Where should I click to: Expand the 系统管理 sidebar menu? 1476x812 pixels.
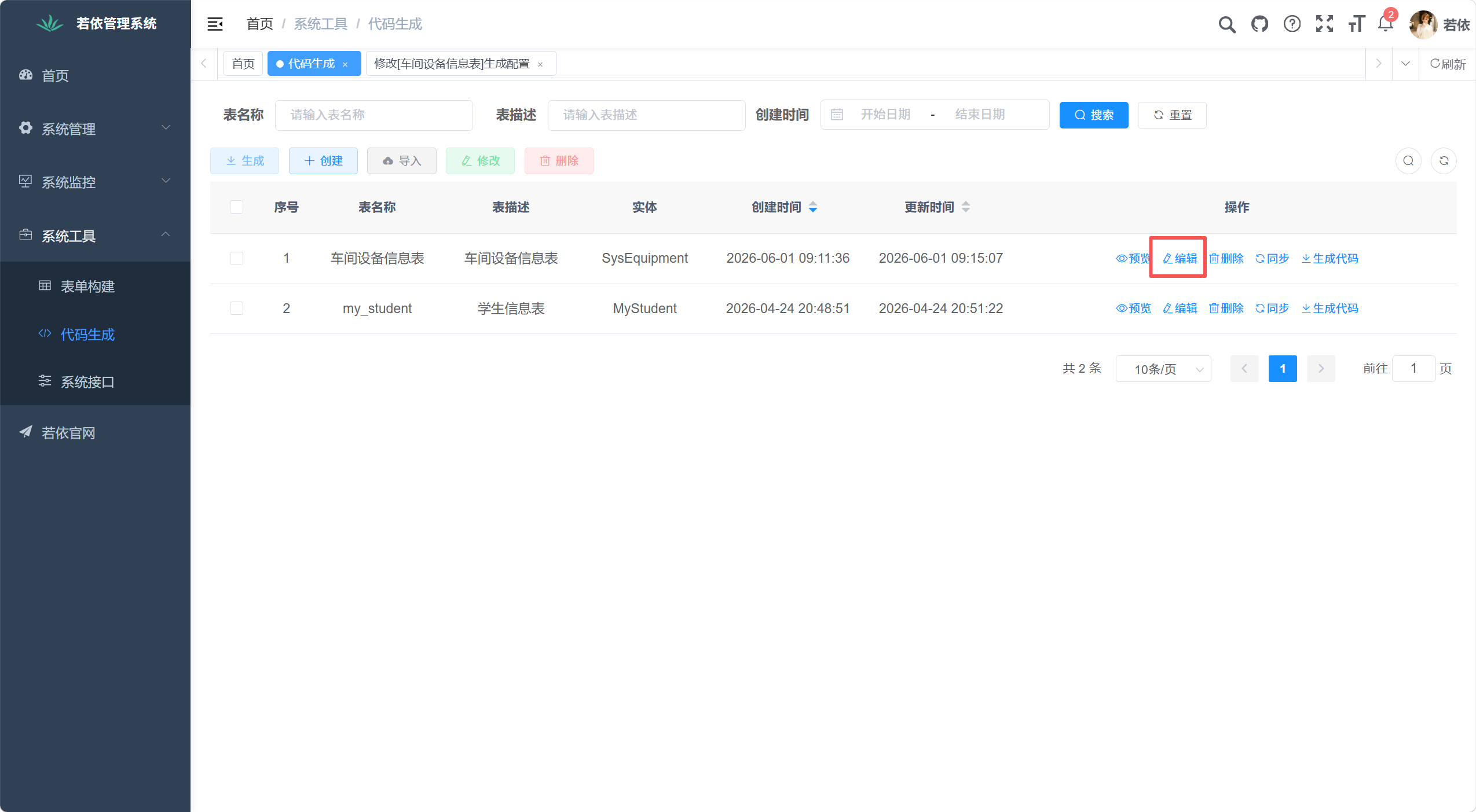[95, 128]
